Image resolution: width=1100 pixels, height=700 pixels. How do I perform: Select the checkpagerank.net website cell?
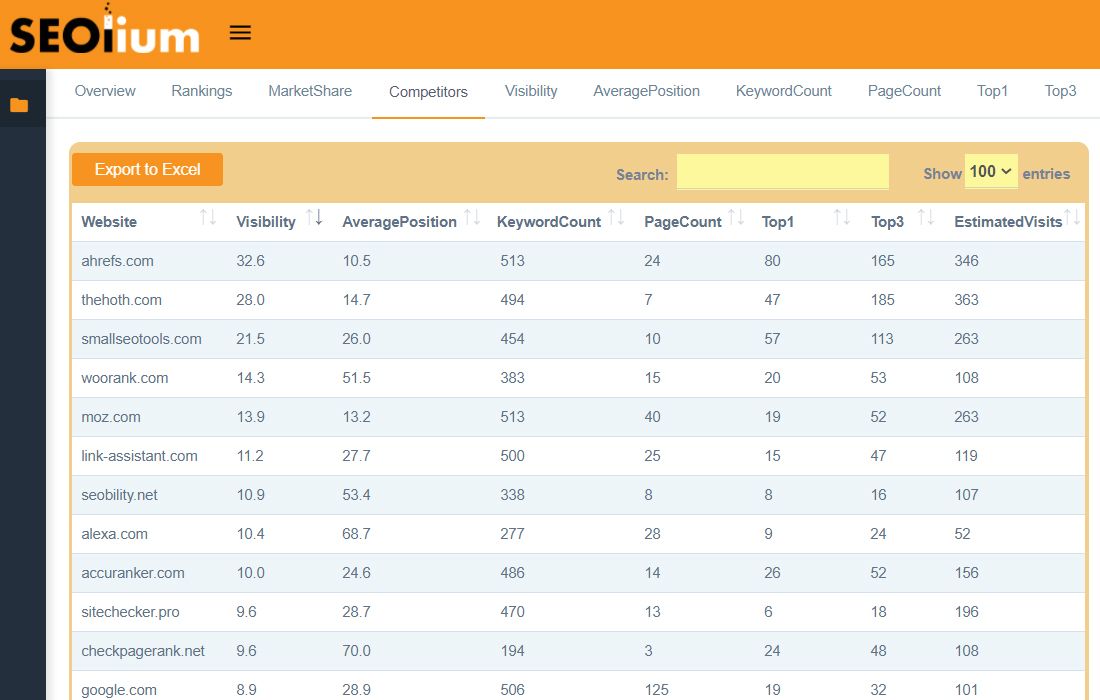(x=143, y=651)
